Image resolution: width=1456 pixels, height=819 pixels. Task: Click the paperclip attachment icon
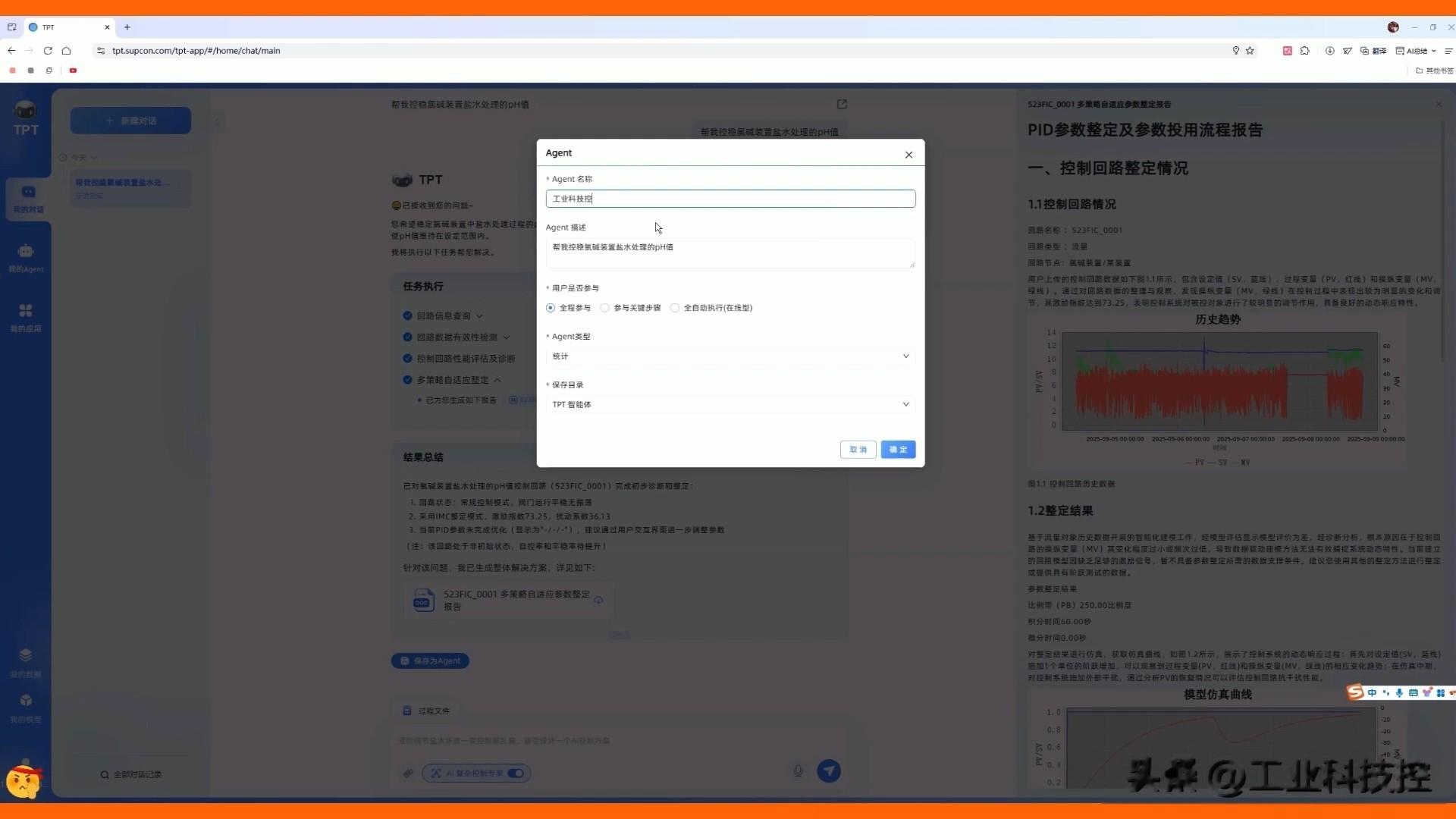[408, 773]
